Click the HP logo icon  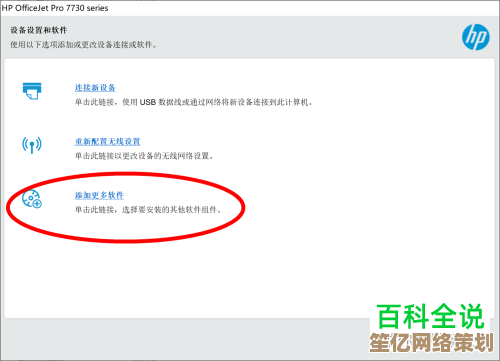click(476, 37)
